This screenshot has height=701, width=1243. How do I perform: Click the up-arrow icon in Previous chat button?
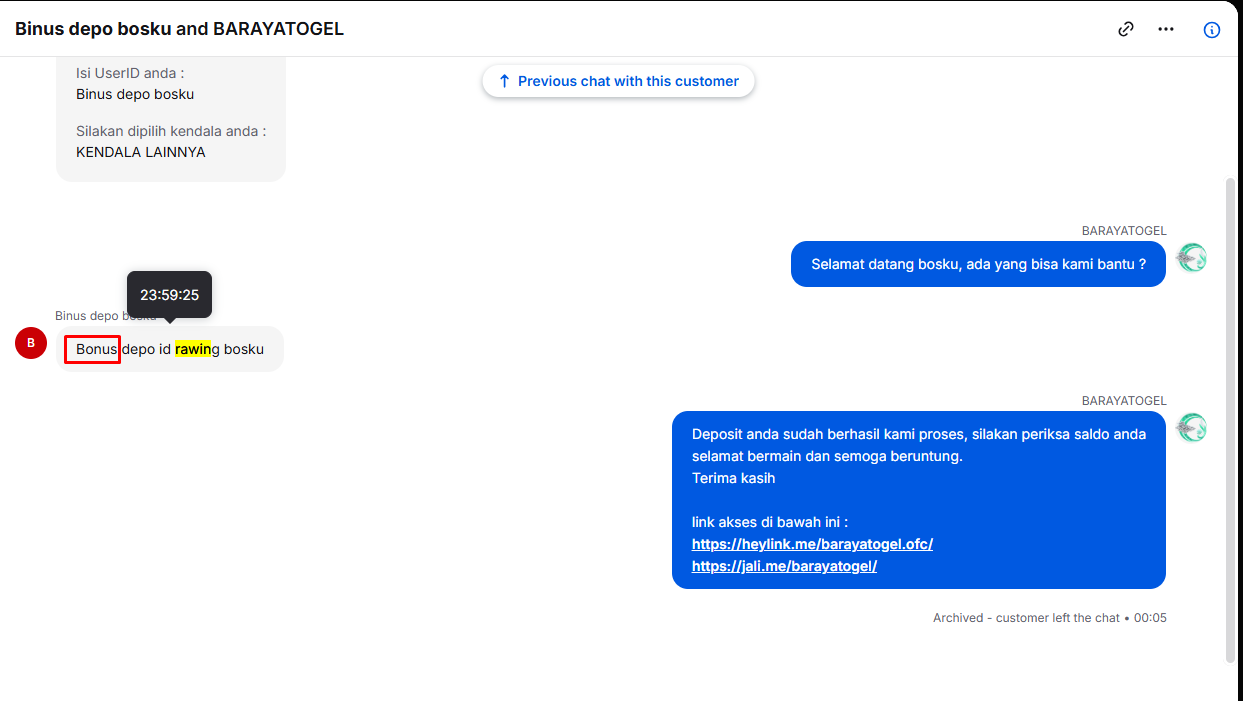pyautogui.click(x=504, y=81)
